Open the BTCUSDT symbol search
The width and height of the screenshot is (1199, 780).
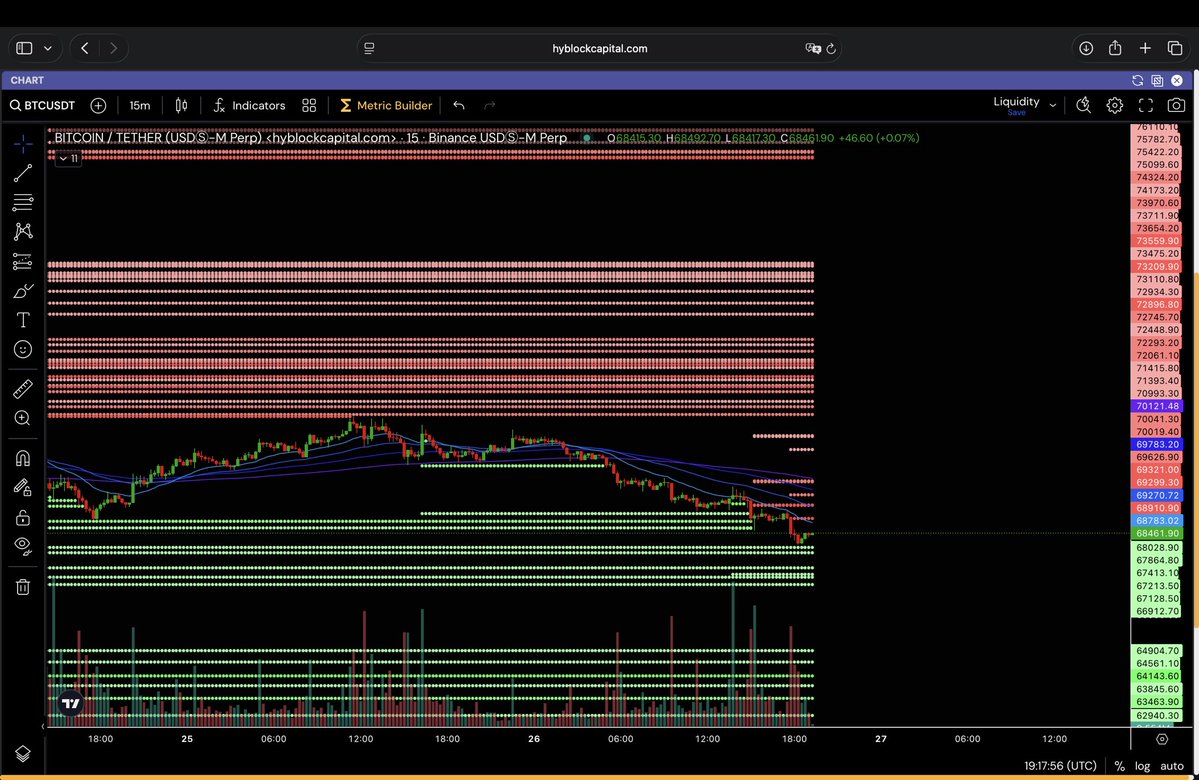pyautogui.click(x=43, y=106)
